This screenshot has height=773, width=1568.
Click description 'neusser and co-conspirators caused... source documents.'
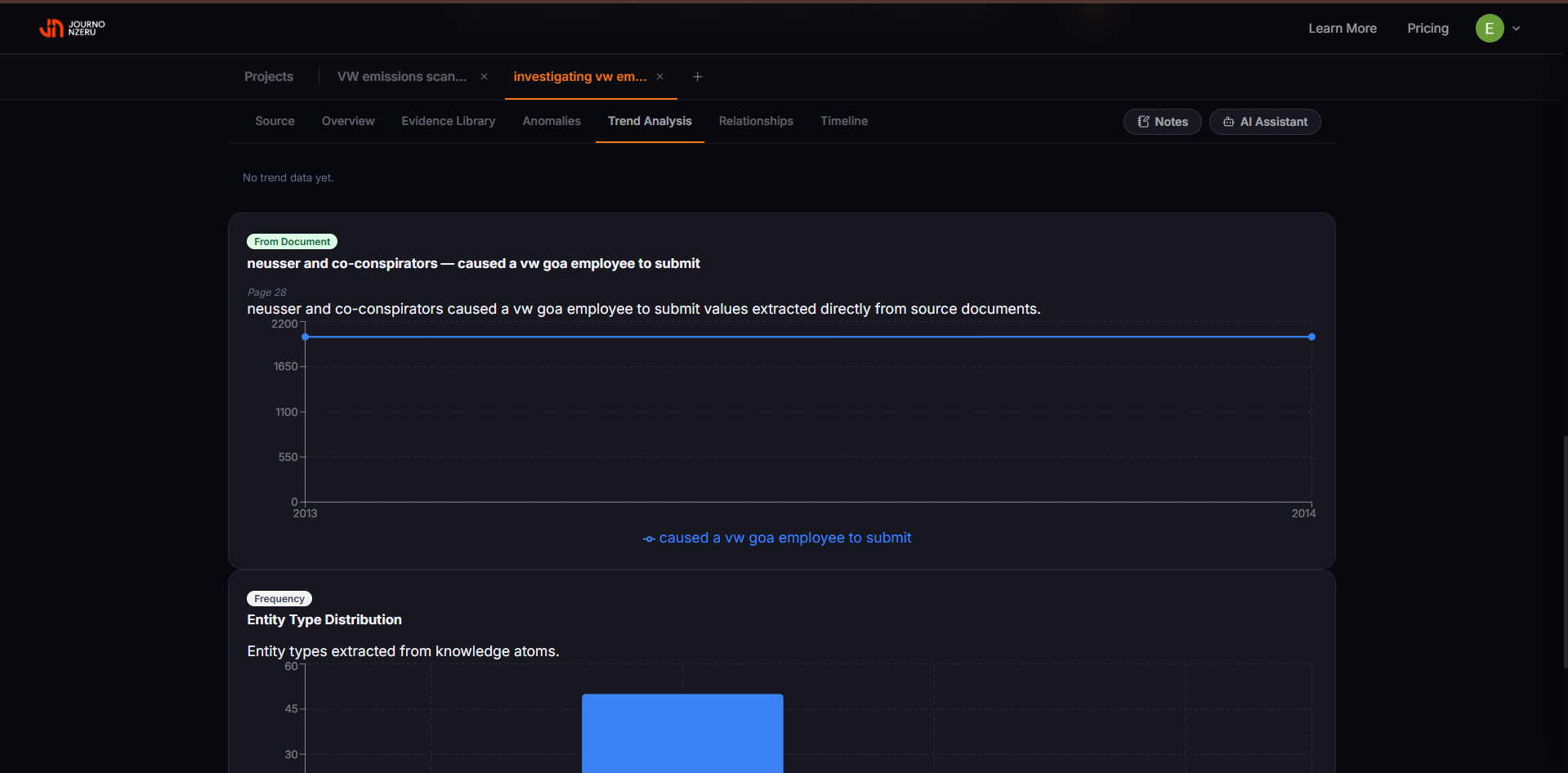644,309
